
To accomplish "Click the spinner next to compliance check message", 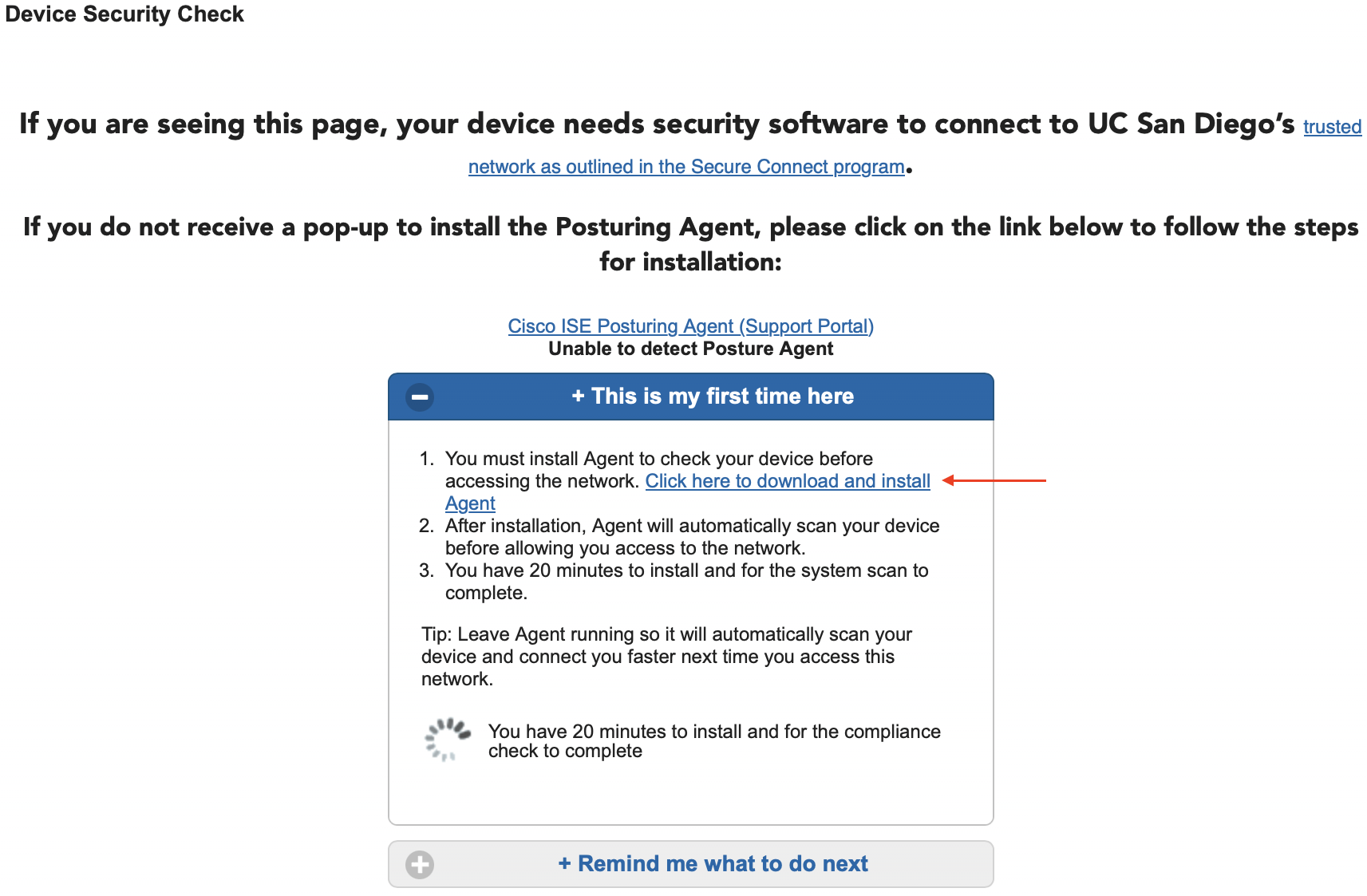I will (448, 740).
